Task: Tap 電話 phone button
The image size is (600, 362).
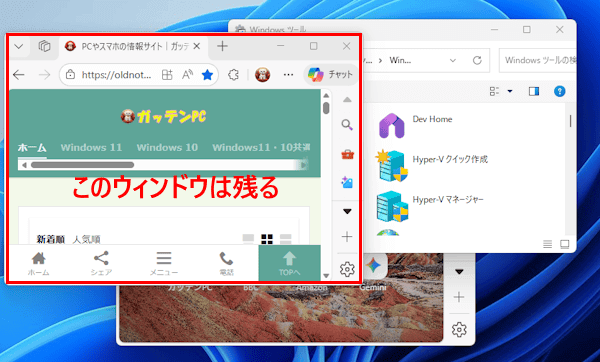Action: pyautogui.click(x=226, y=263)
